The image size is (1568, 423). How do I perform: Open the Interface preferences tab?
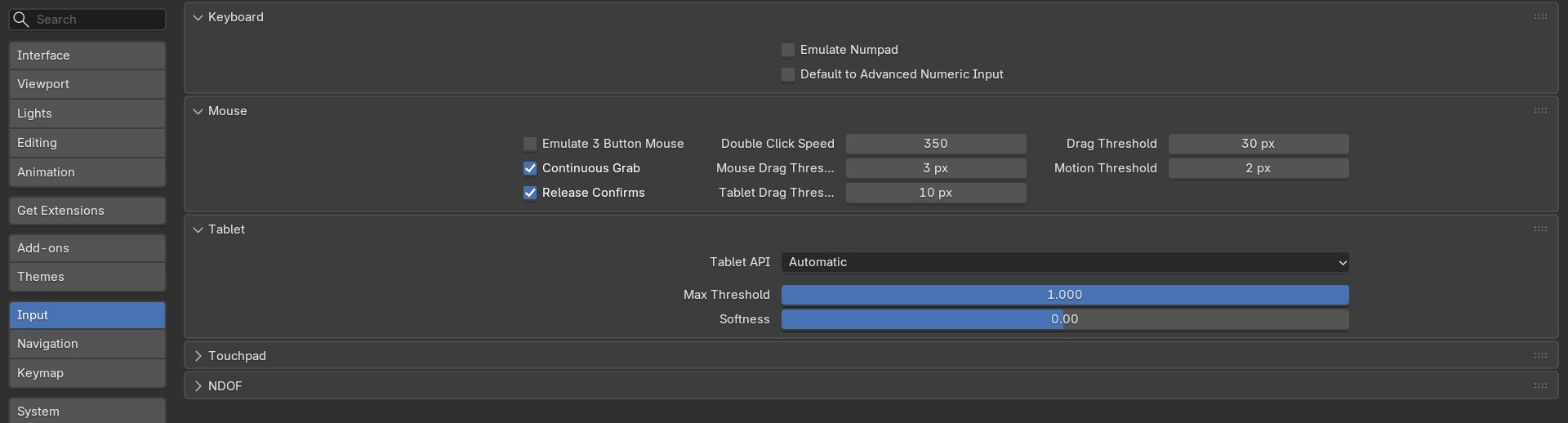pos(87,56)
